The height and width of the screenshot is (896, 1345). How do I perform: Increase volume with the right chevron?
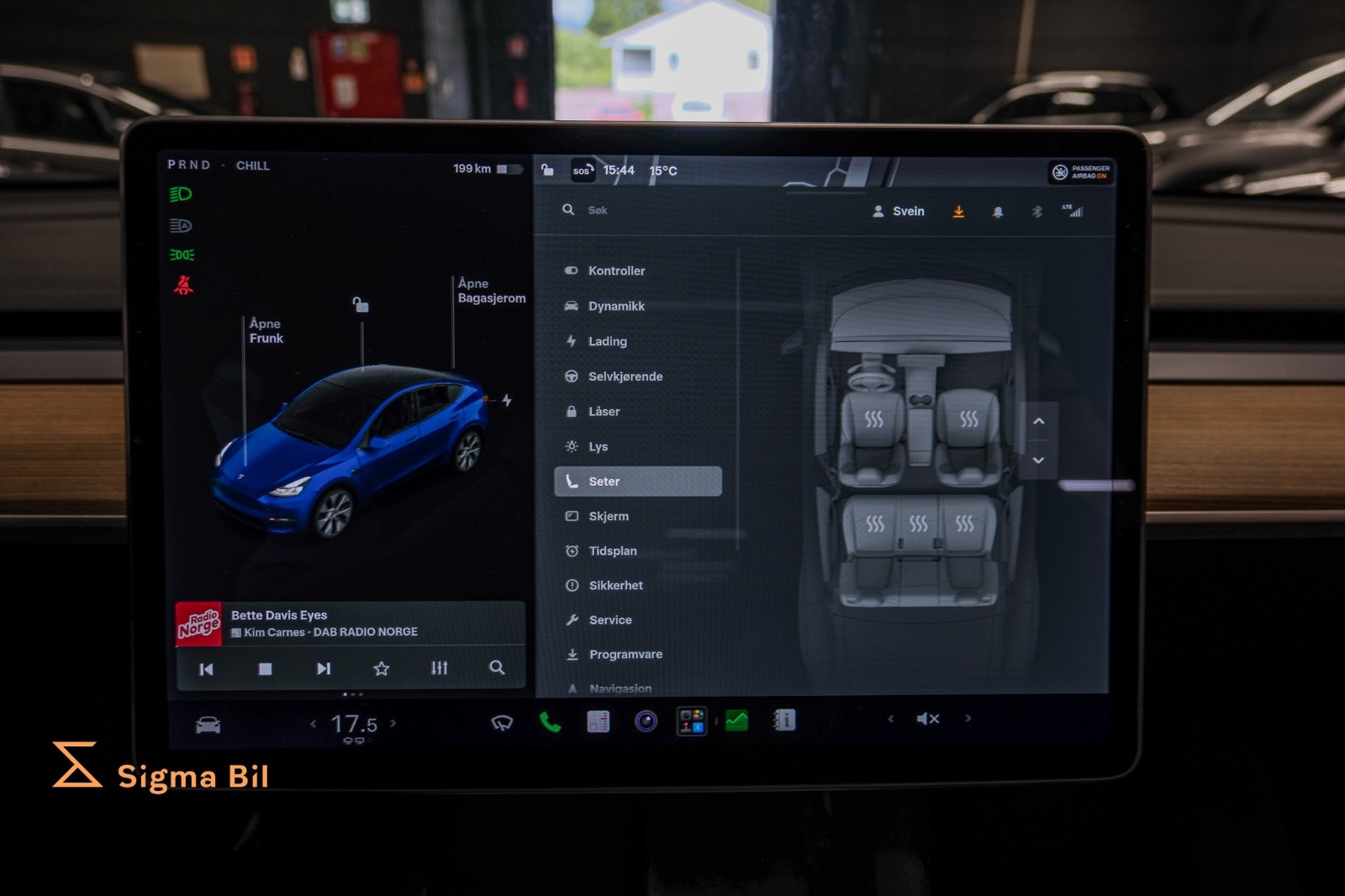click(x=968, y=719)
